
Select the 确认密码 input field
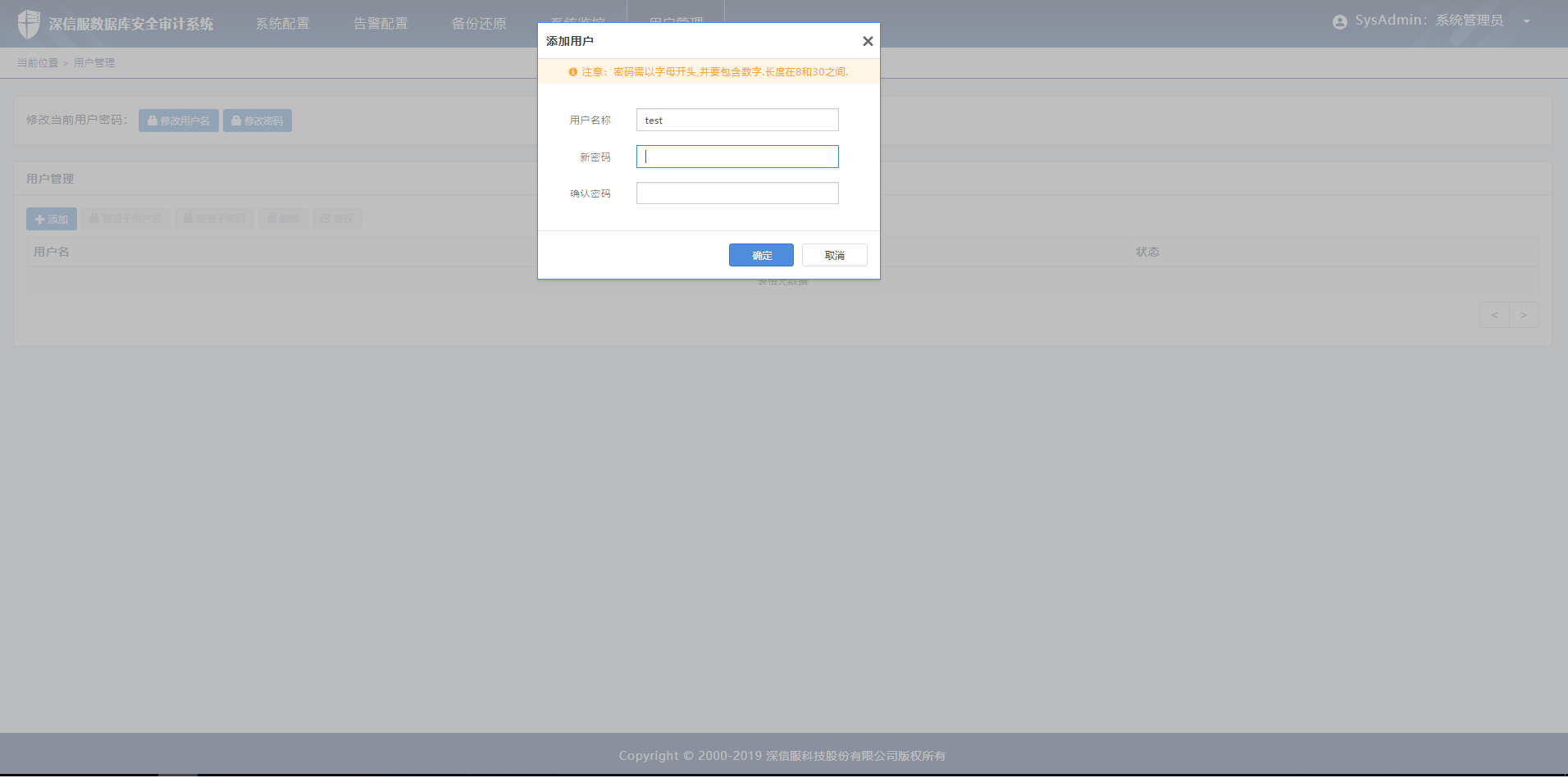click(737, 193)
